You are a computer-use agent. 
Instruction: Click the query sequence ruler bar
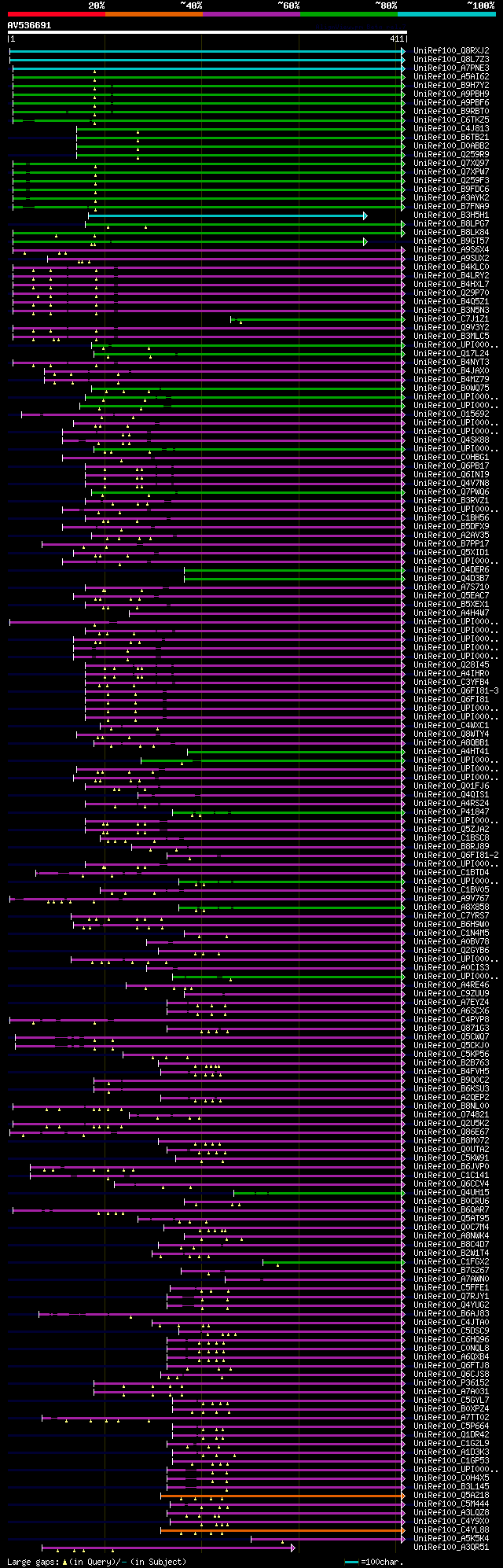pos(207,33)
